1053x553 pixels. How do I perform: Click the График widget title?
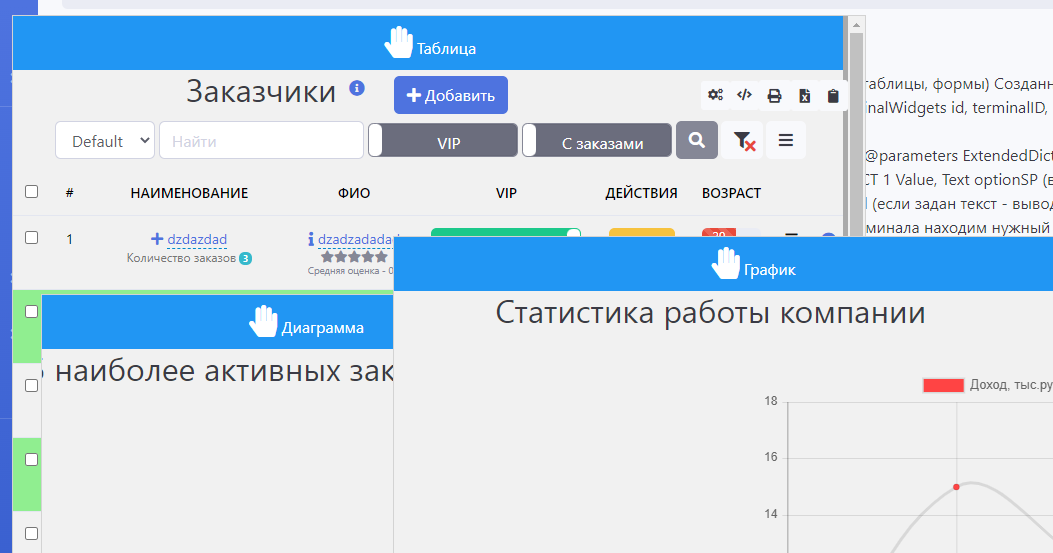[x=770, y=270]
